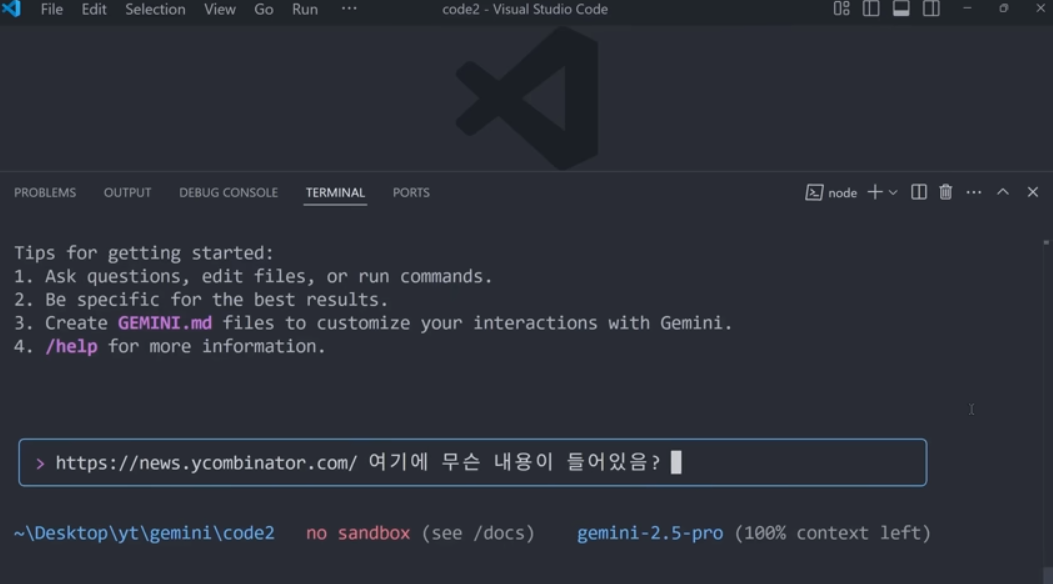The height and width of the screenshot is (584, 1053).
Task: Show more menu bar items via ellipsis
Action: tap(349, 9)
